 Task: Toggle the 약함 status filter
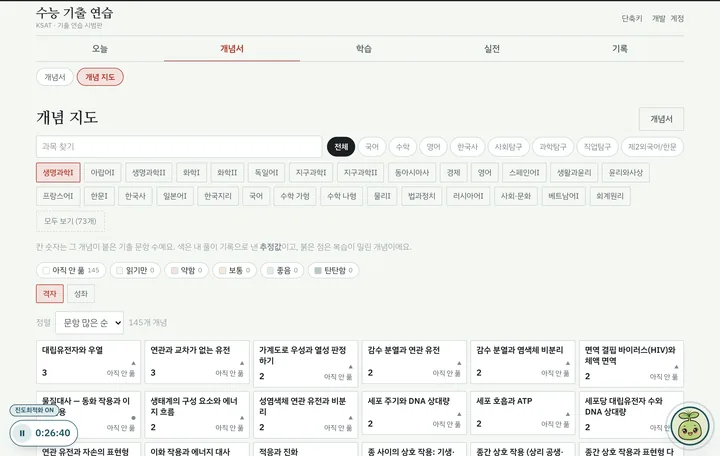coord(186,270)
